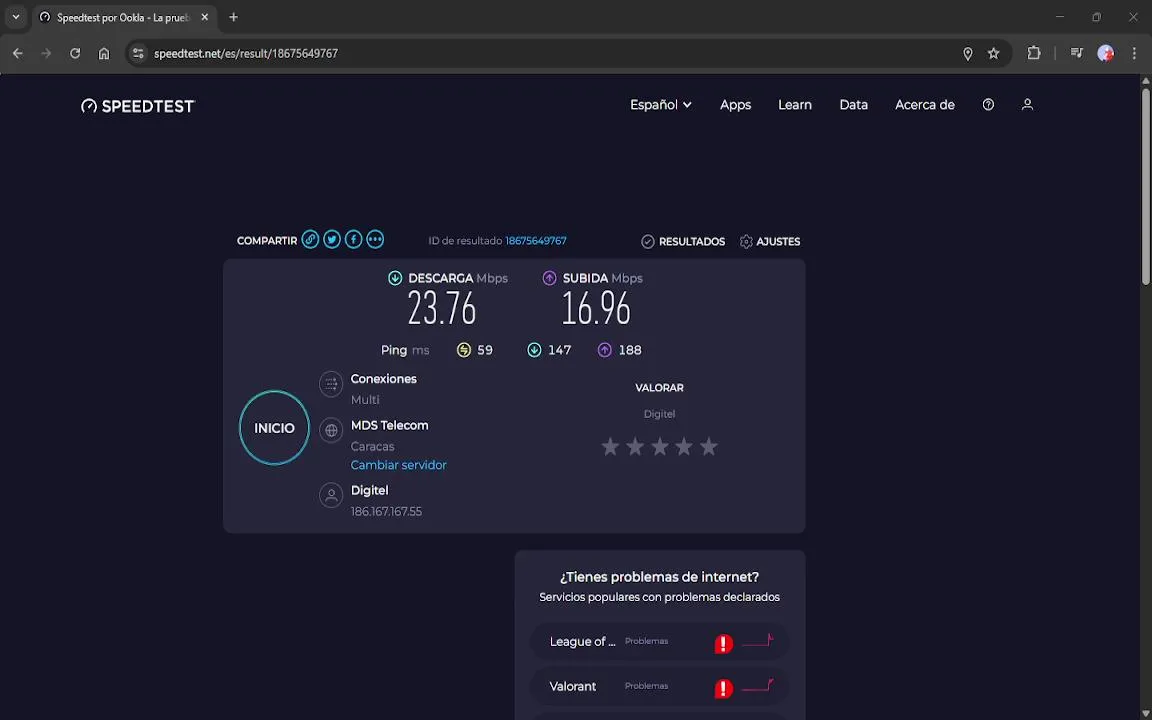Open Chrome profile avatar
This screenshot has height=720, width=1152.
1105,53
